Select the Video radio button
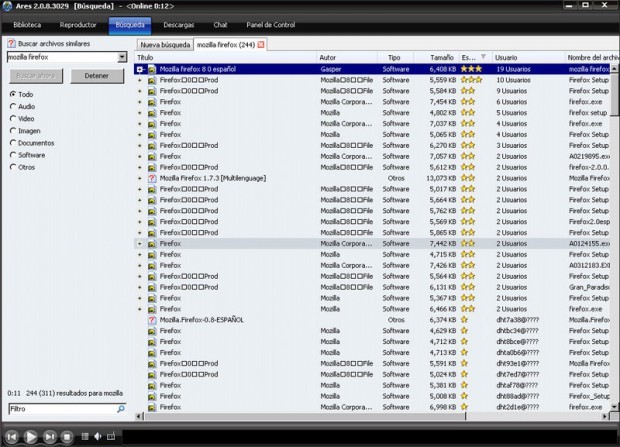620x447 pixels. [x=13, y=118]
